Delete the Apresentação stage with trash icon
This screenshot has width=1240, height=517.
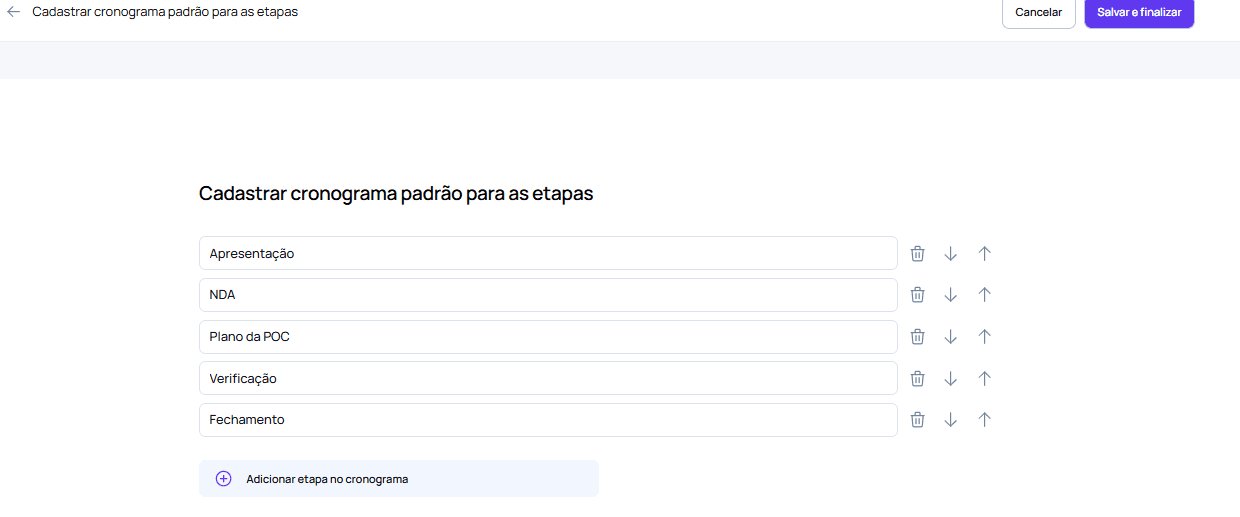pos(917,253)
